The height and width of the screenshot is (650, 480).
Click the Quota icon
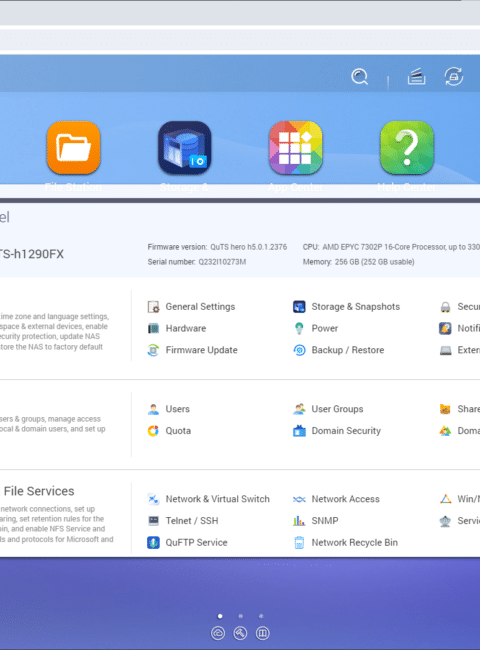[x=153, y=431]
